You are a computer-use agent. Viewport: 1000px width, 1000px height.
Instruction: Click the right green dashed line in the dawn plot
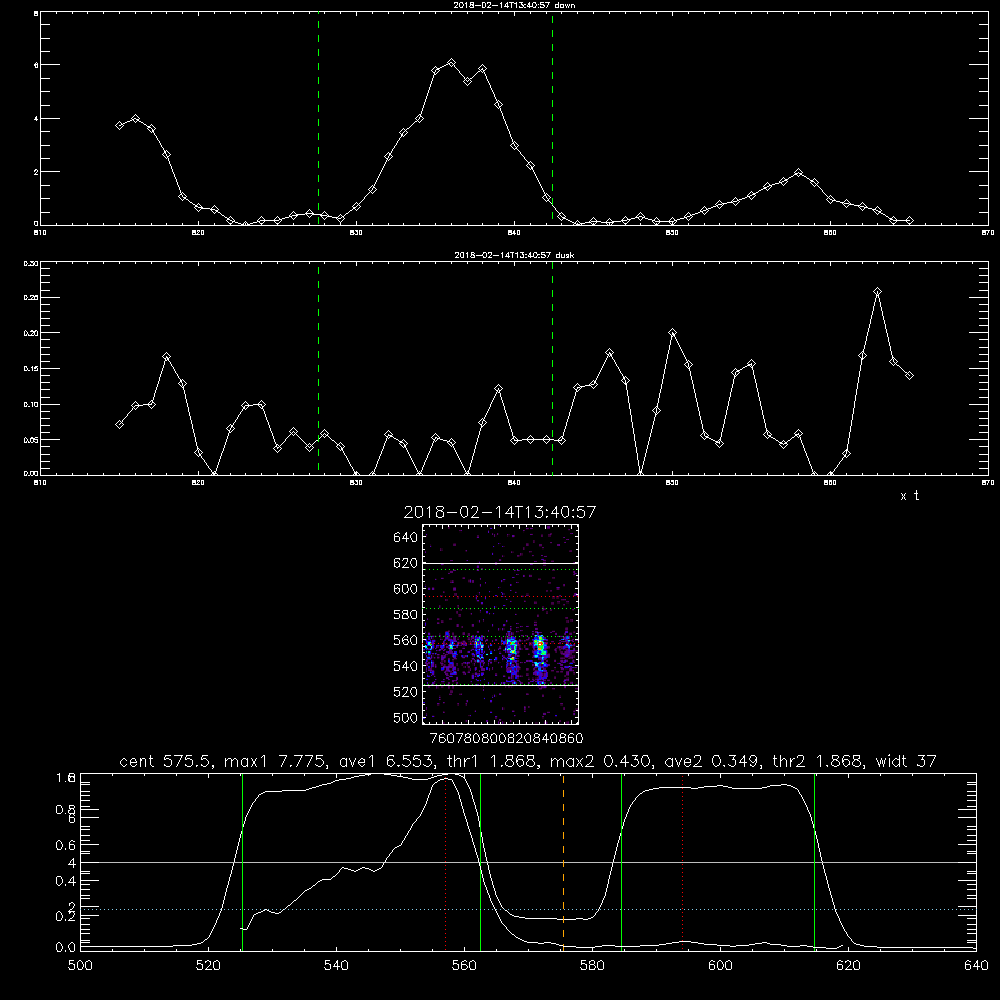(x=552, y=119)
